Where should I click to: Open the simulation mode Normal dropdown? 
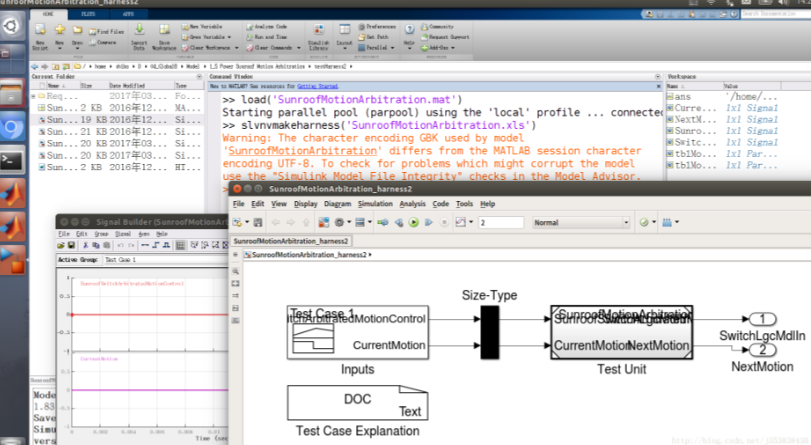(x=579, y=222)
